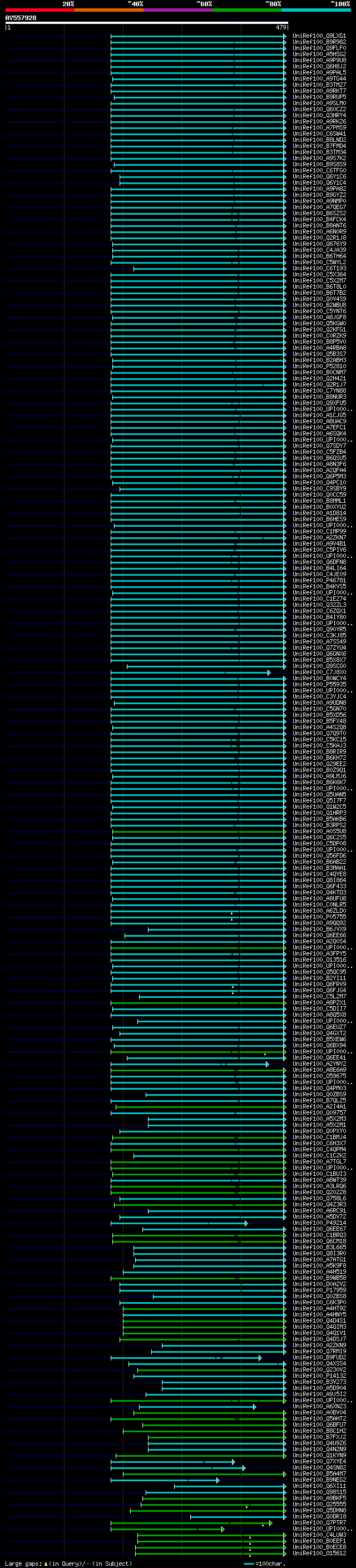
Task: Click the UniRef100_Q7PTR7 label
Action: coord(319,1522)
